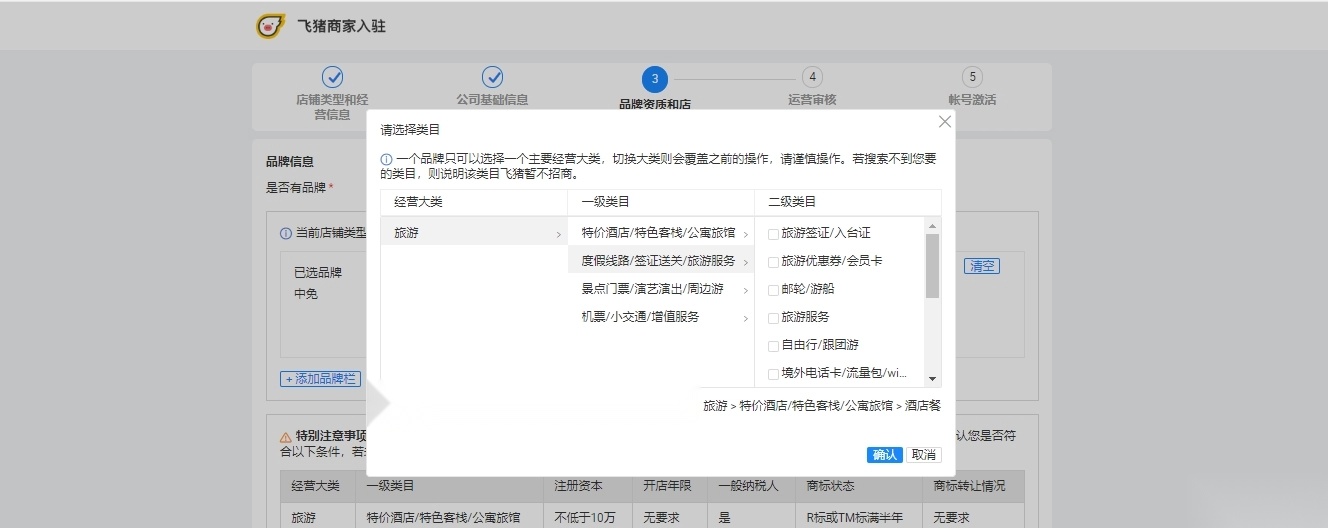This screenshot has width=1328, height=528.
Task: Select 特价酒店/特色客栈/公寓旅馆 first-level category
Action: point(661,233)
